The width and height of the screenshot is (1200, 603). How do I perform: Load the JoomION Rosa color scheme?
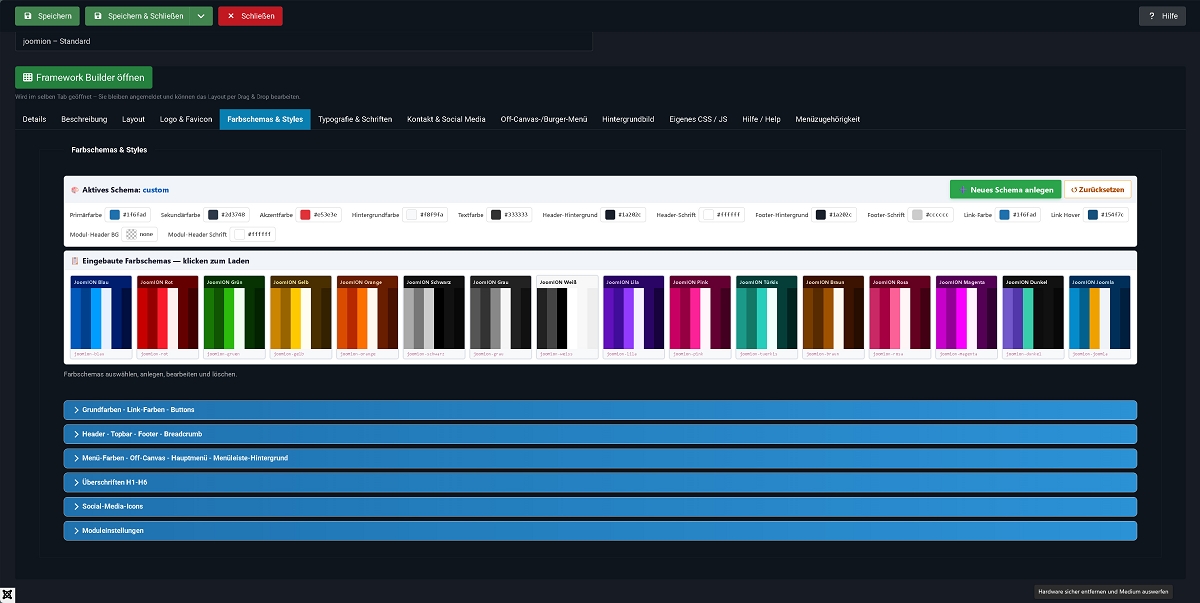pyautogui.click(x=900, y=317)
